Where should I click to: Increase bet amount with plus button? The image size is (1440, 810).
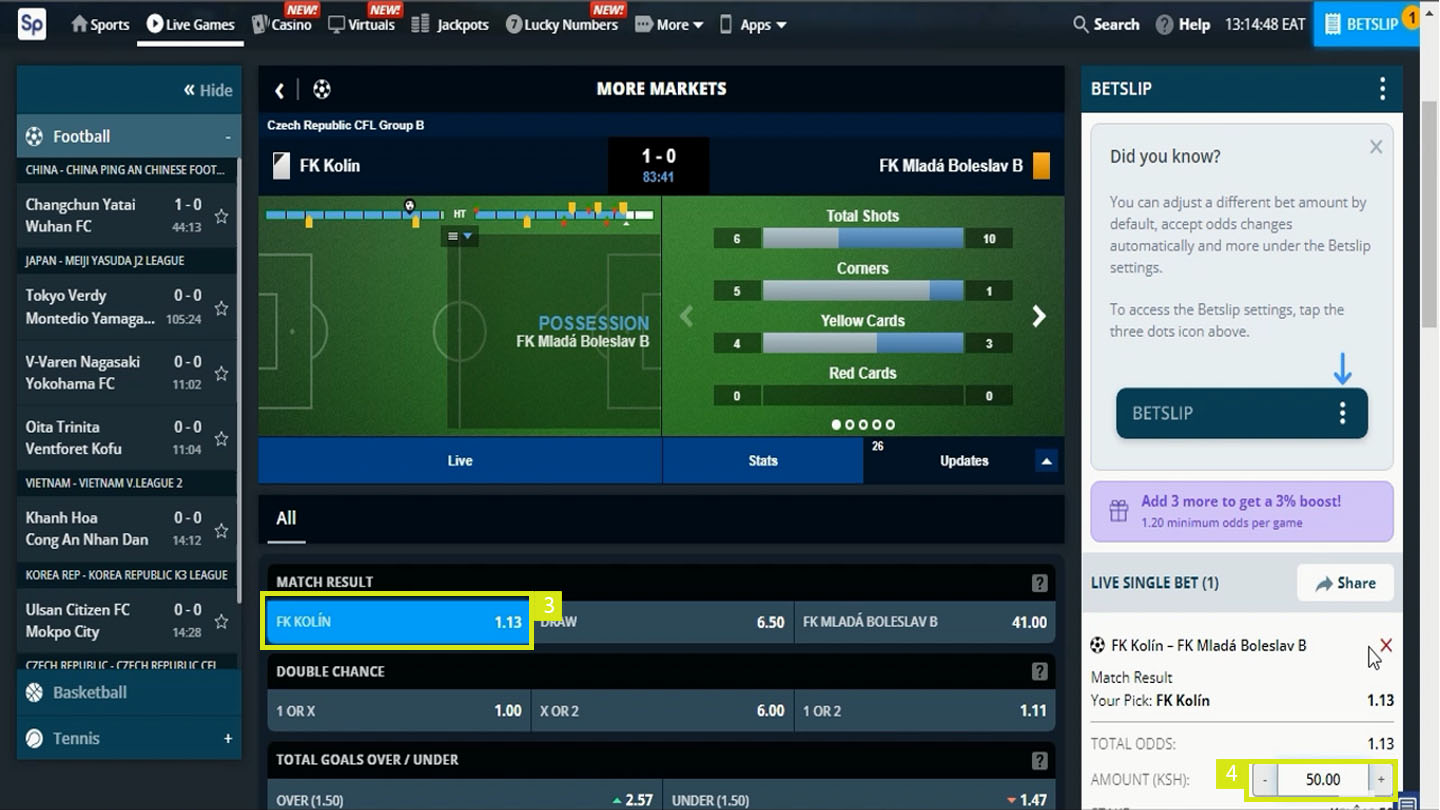pos(1381,779)
